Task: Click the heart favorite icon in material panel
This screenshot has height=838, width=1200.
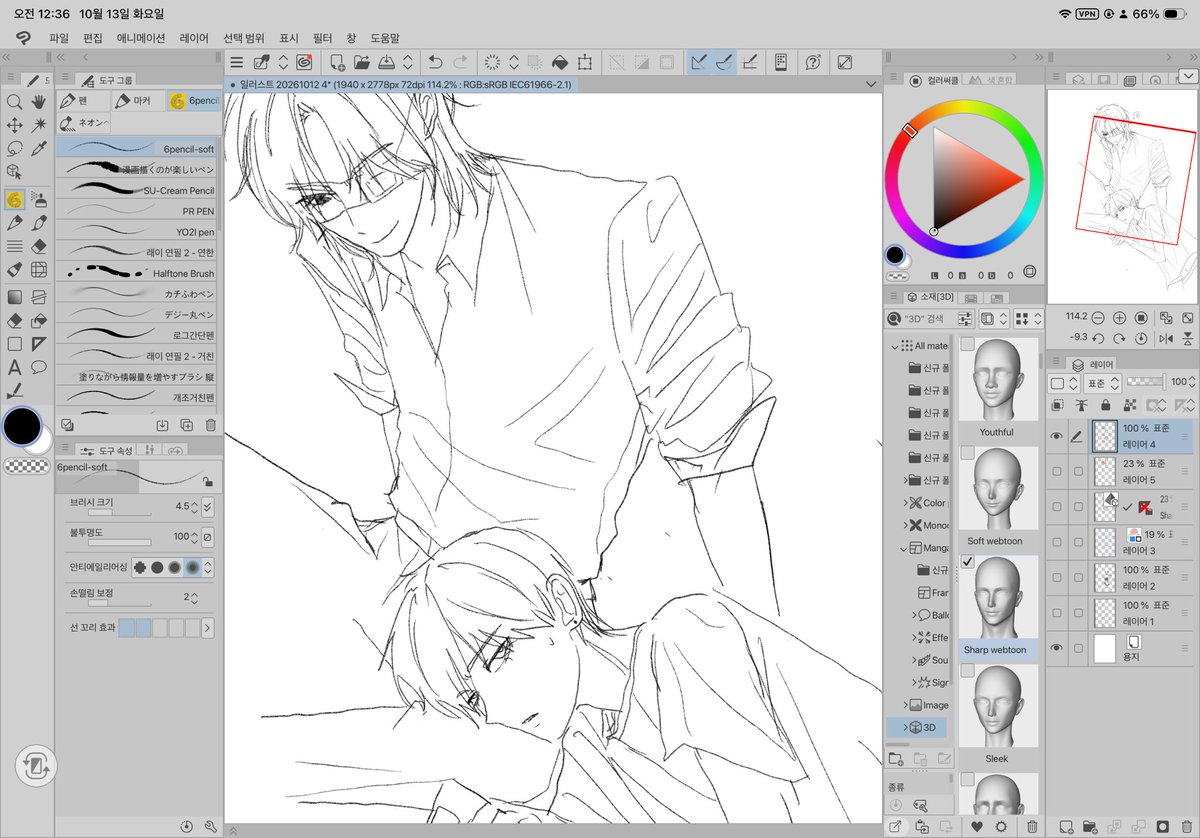Action: [977, 826]
